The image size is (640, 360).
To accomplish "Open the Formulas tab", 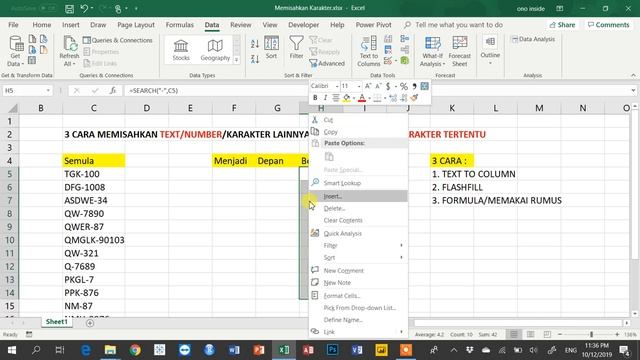I will coord(180,25).
